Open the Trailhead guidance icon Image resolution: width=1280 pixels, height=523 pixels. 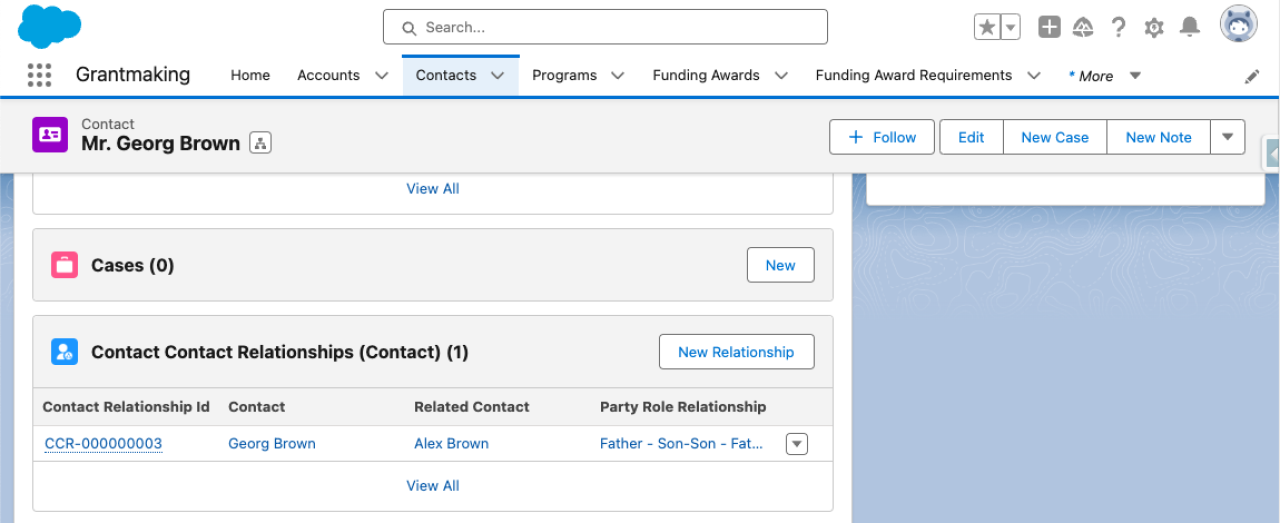[1083, 27]
